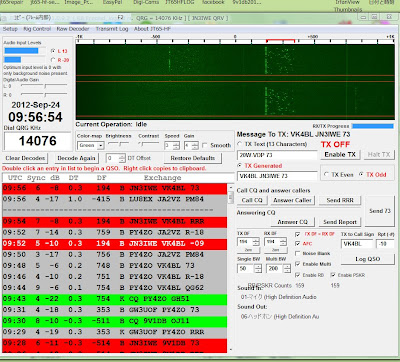Select the TX Text message option
The height and width of the screenshot is (362, 400).
(x=240, y=144)
